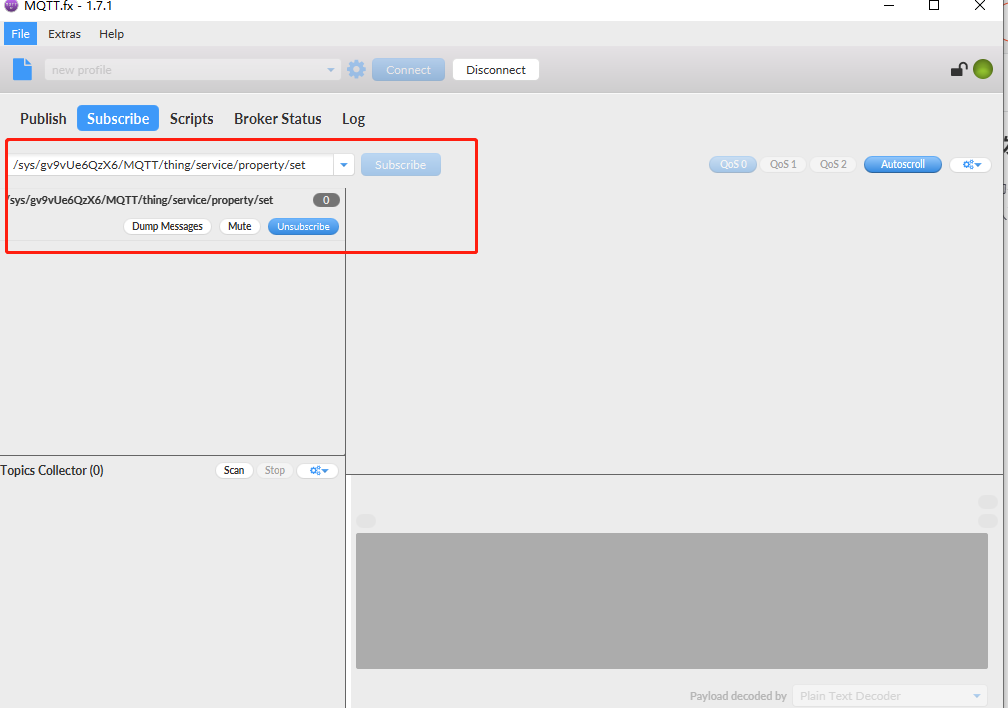Screen dimensions: 1008x708
Task: Select the Subscribe tab
Action: [118, 118]
